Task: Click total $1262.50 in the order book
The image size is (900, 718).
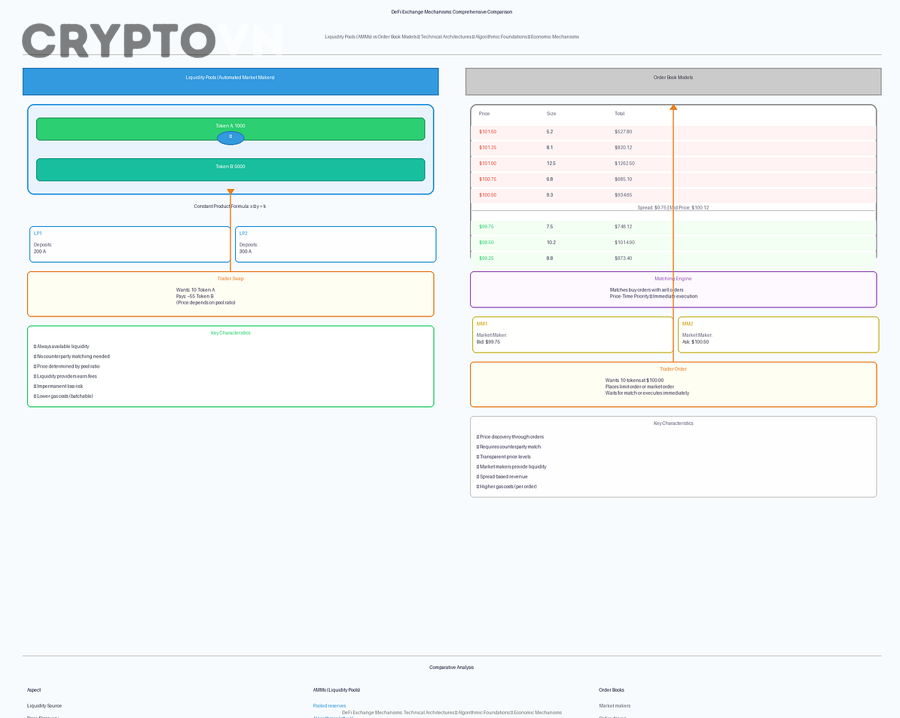Action: point(624,163)
